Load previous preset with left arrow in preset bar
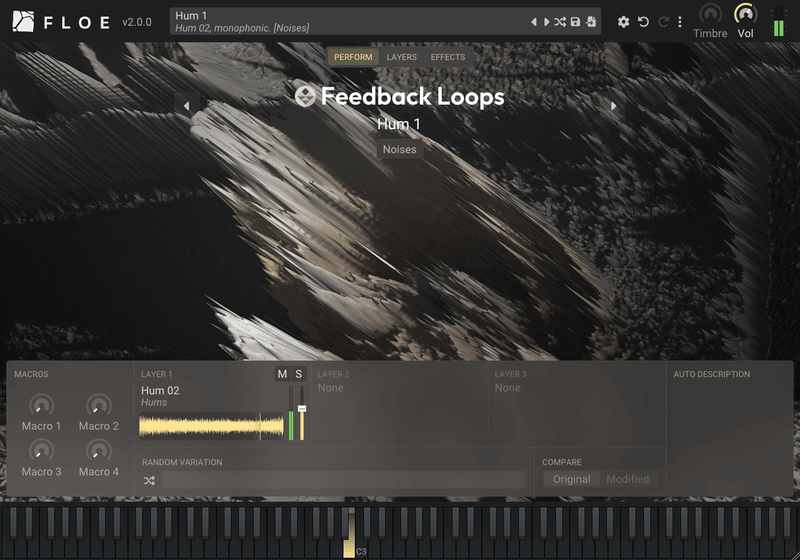 pos(534,22)
